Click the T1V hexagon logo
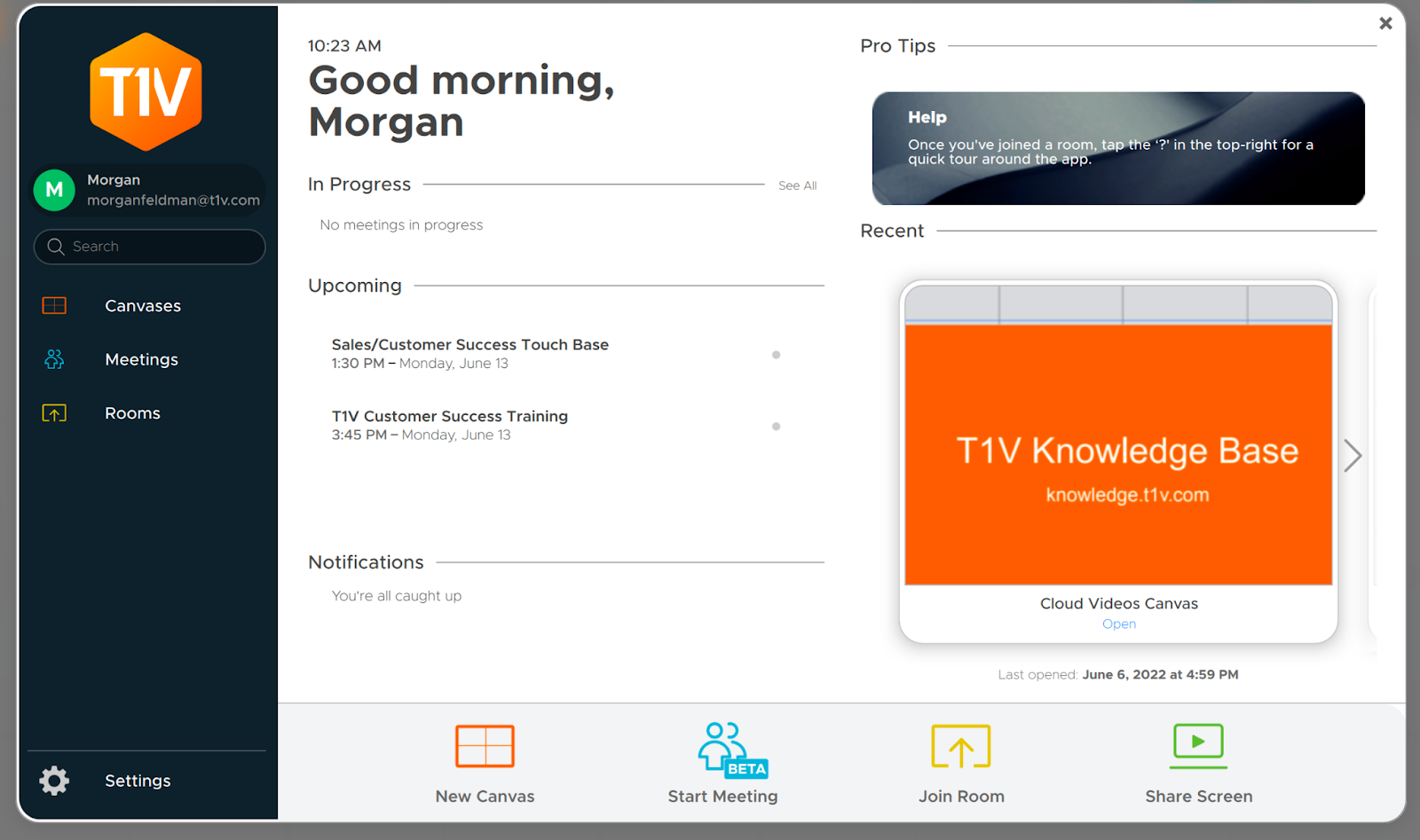Screen dimensions: 1420x840 [x=146, y=91]
